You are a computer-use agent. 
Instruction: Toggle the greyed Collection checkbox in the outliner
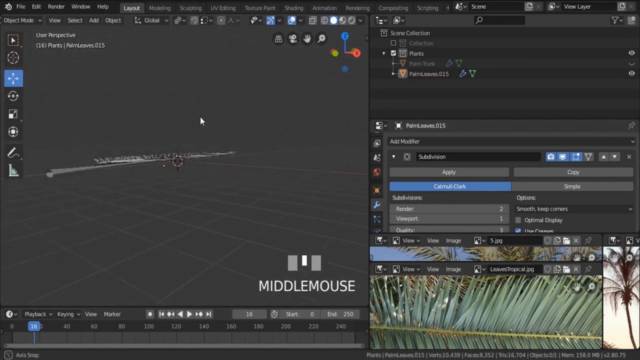pos(393,43)
